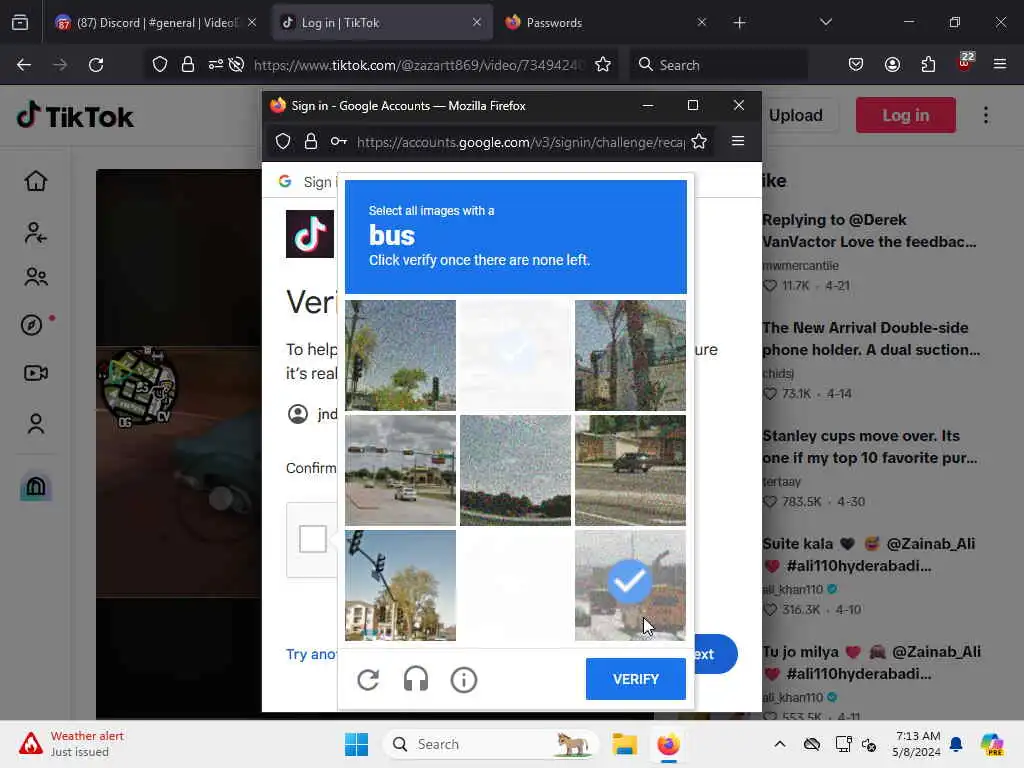Click tracking protection shield in main address bar
This screenshot has height=768, width=1024.
tap(160, 65)
